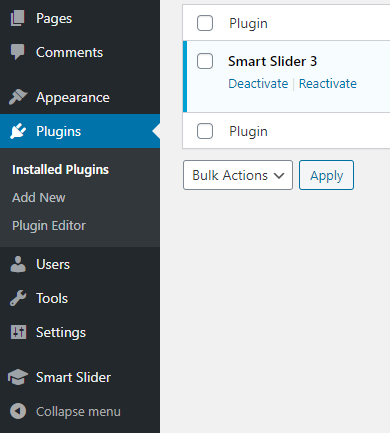The image size is (390, 433).
Task: Click the Collapse menu arrow icon
Action: (18, 411)
